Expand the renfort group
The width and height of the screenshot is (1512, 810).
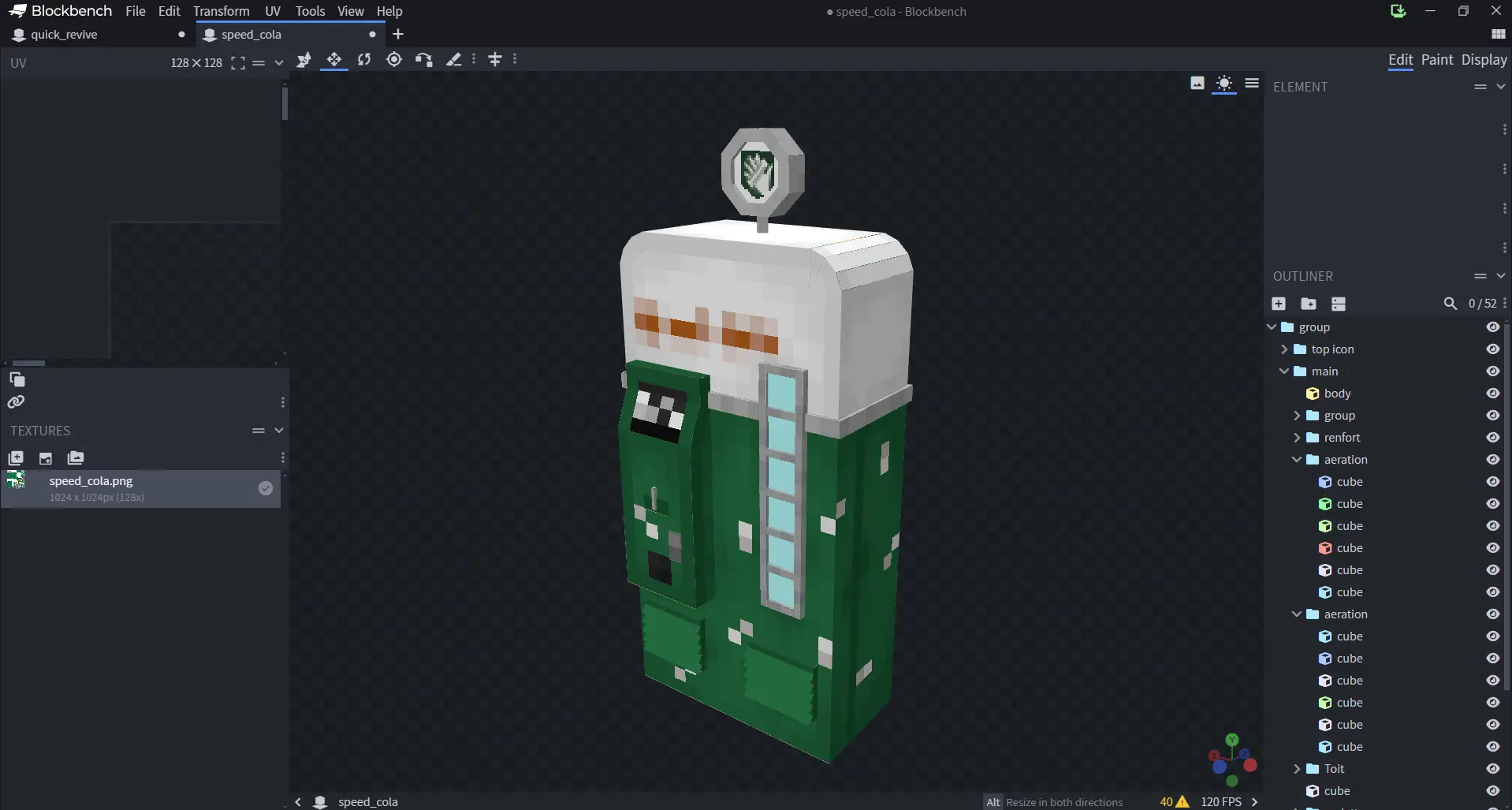[1297, 437]
